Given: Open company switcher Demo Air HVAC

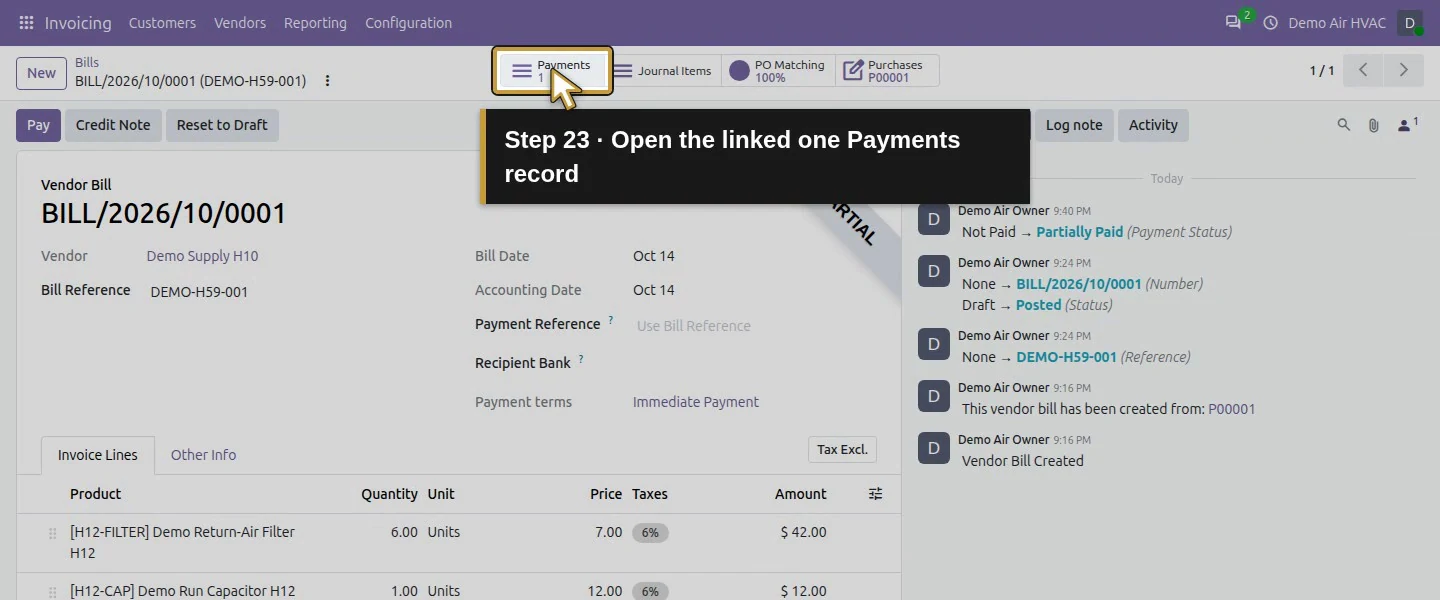Looking at the screenshot, I should pyautogui.click(x=1336, y=22).
